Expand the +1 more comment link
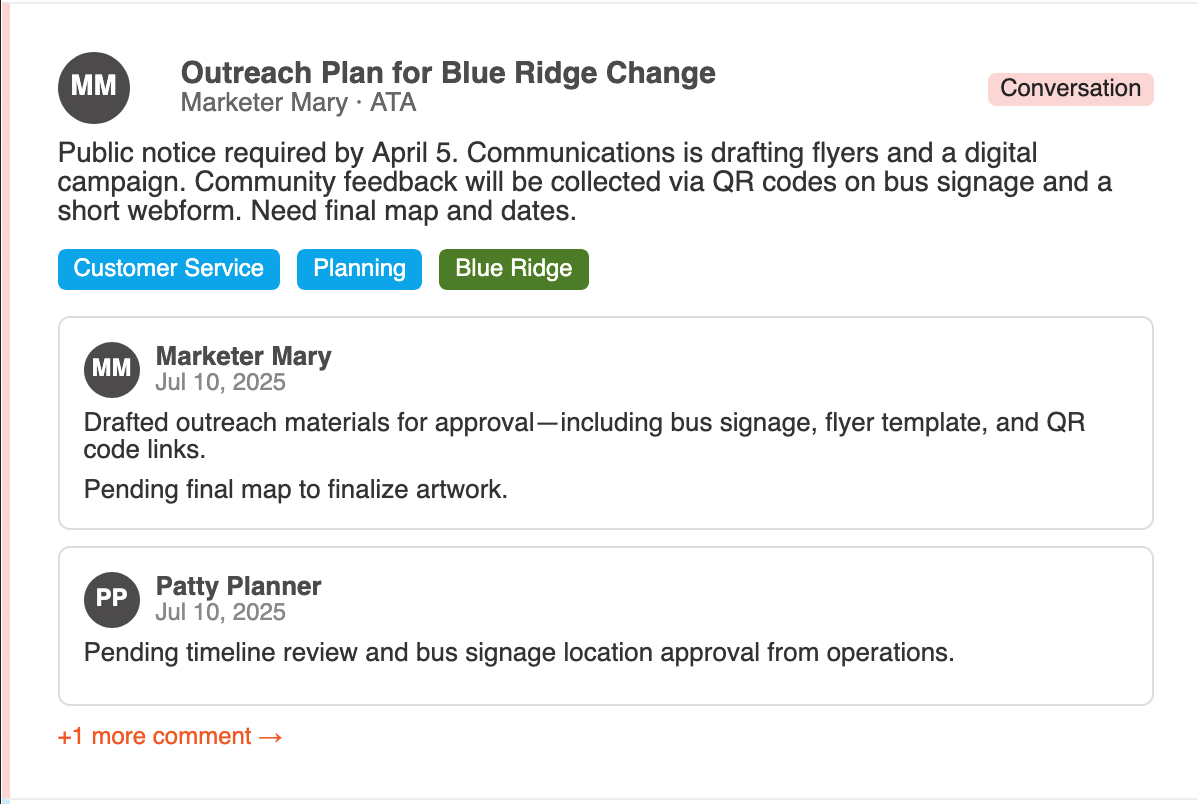1197x804 pixels. pos(170,736)
